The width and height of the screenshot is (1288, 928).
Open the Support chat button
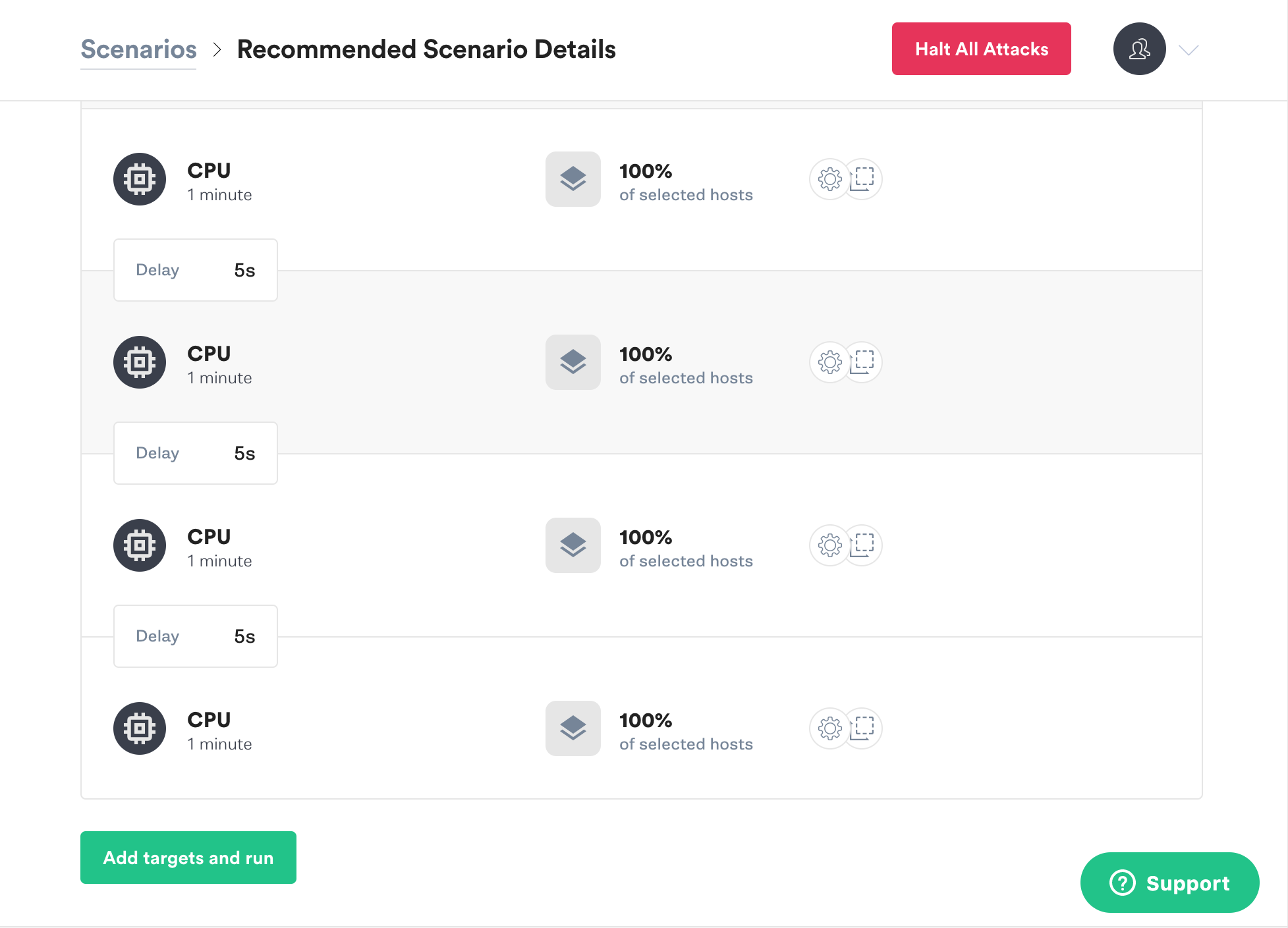pos(1169,883)
